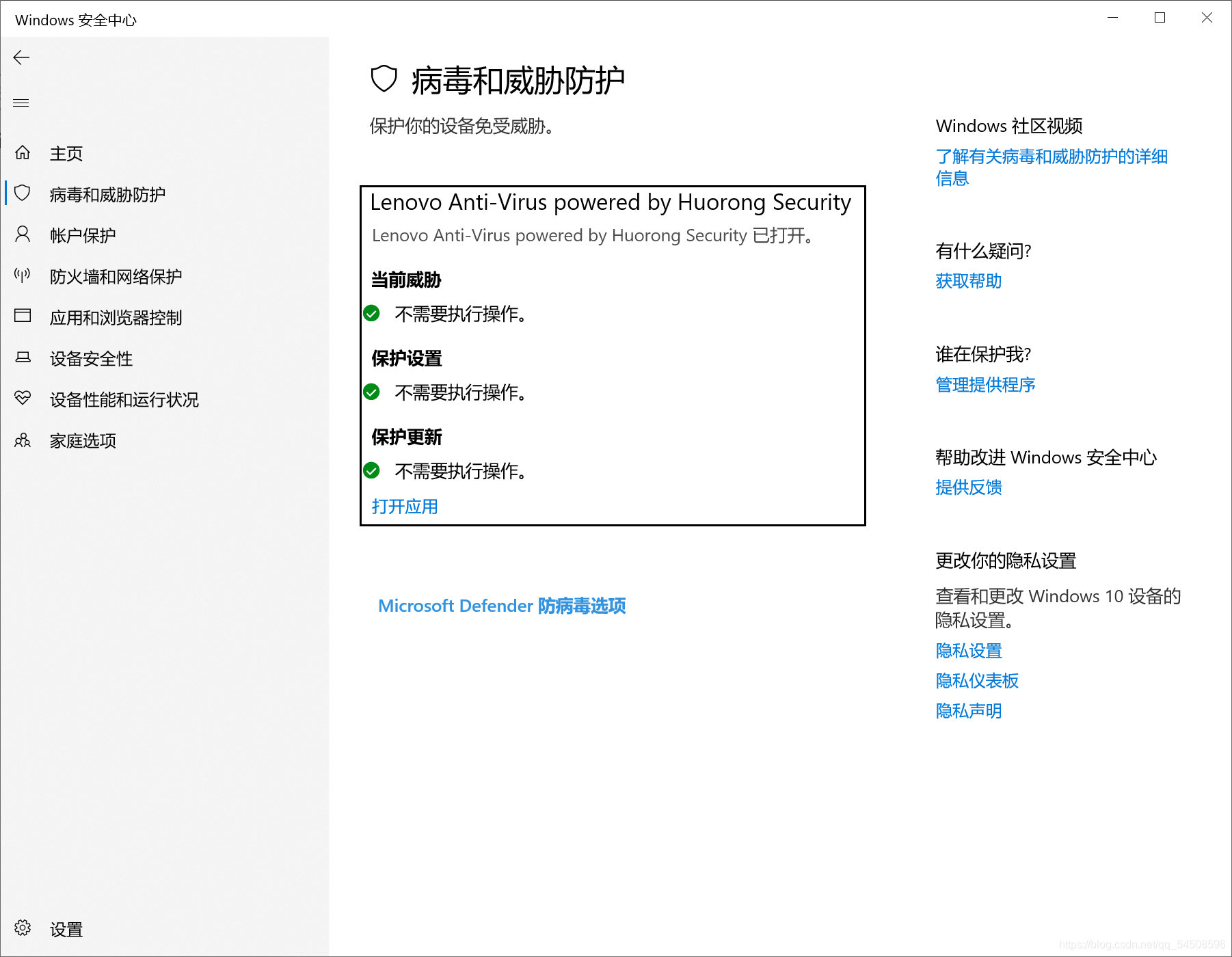This screenshot has width=1232, height=957.
Task: Click the 有什么疑问? heading
Action: (x=983, y=252)
